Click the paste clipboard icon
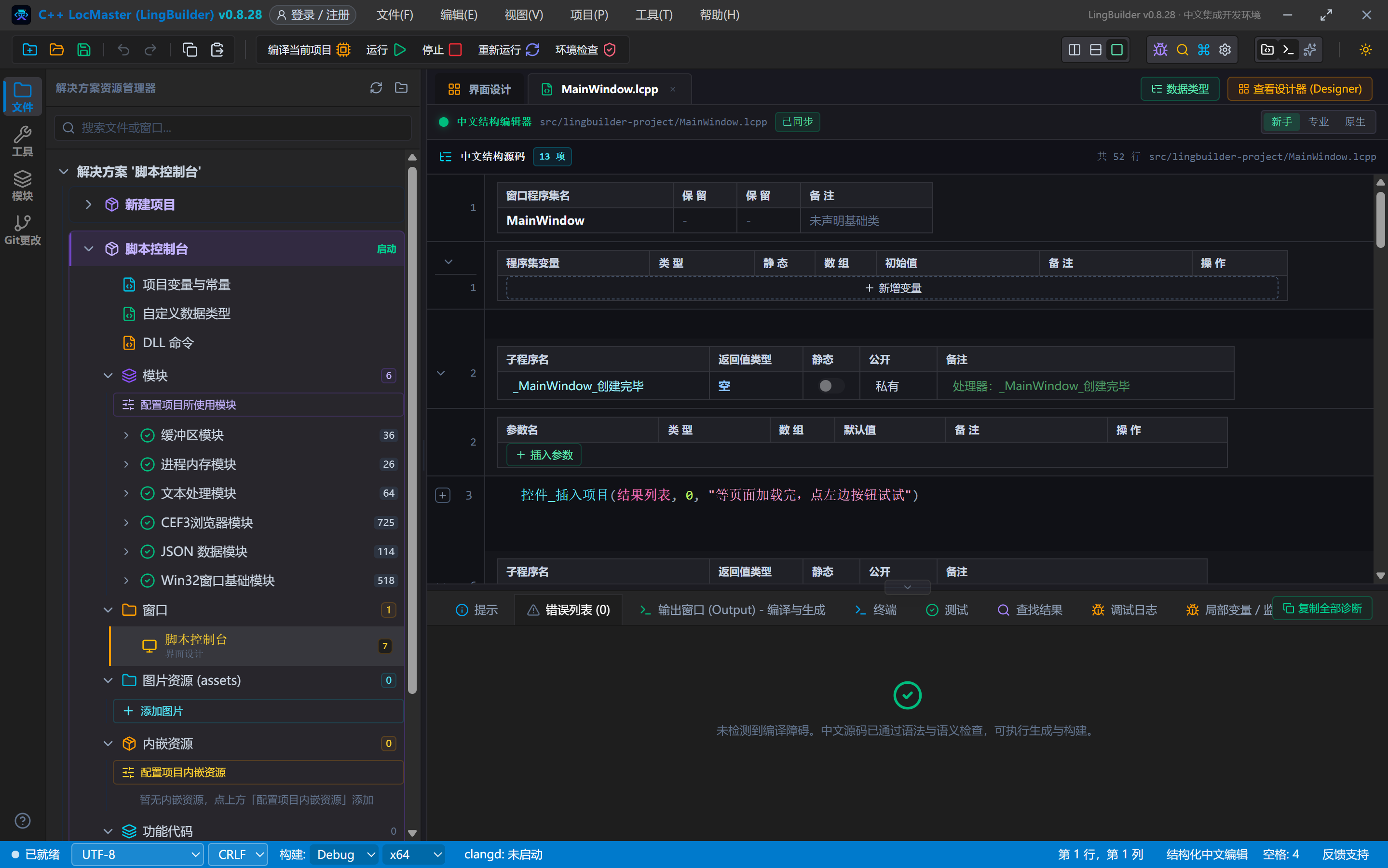This screenshot has width=1388, height=868. [x=217, y=50]
